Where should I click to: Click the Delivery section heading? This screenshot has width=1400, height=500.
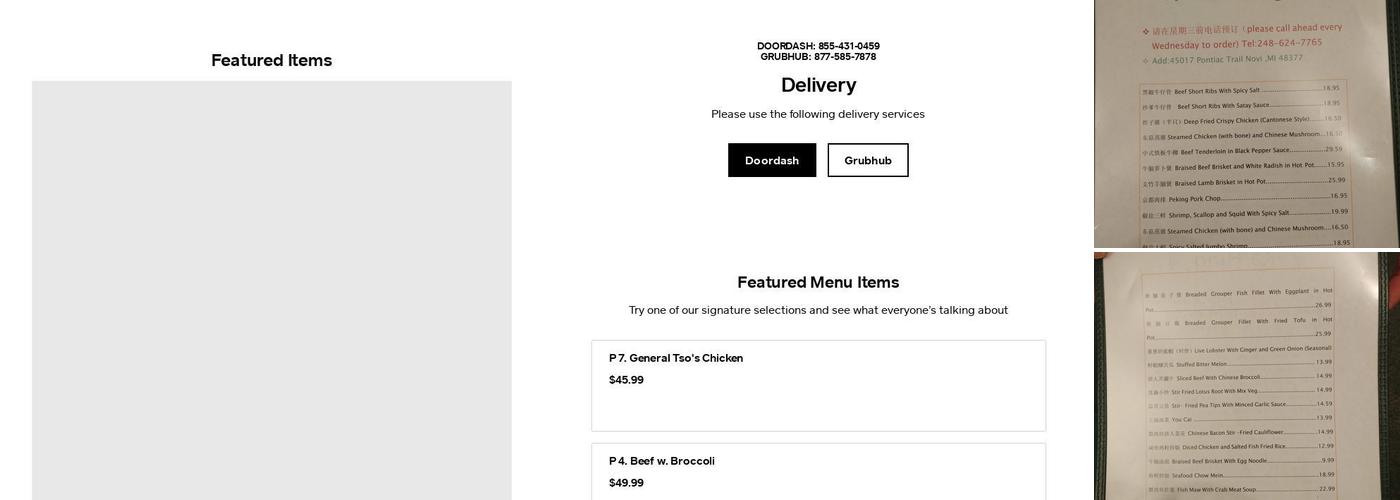click(818, 85)
